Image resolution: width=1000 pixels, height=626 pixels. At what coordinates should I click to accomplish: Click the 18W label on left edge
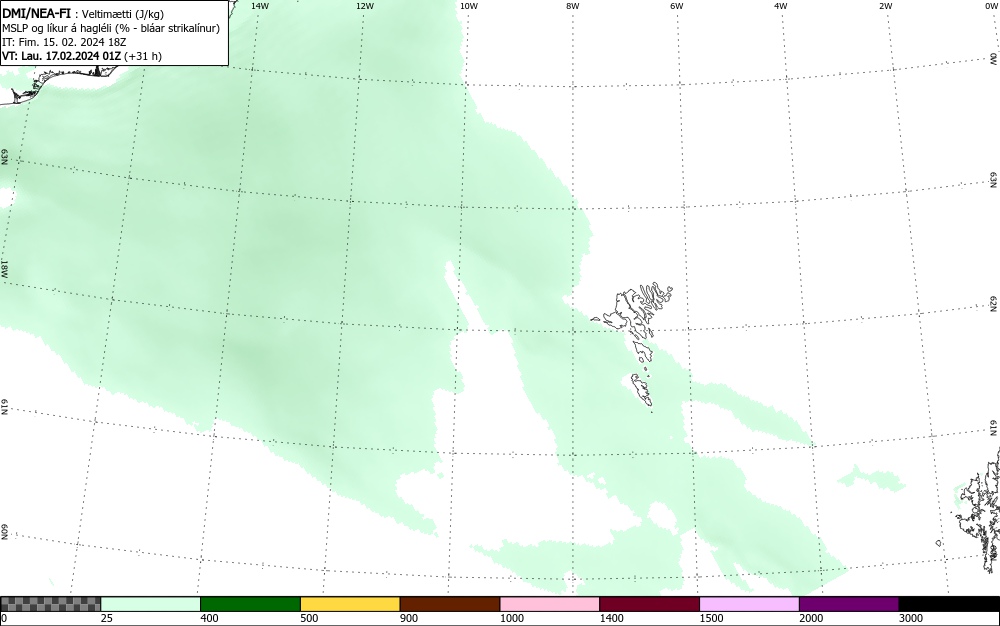click(4, 268)
